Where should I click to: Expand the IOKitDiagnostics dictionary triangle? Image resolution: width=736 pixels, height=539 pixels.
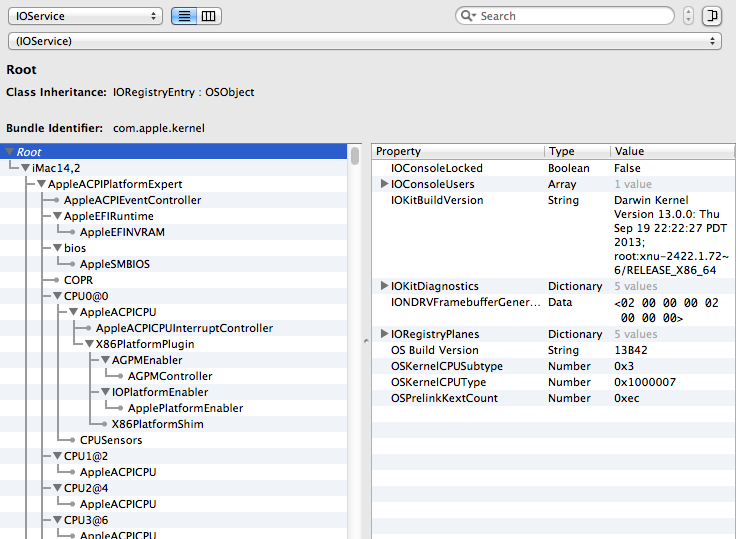pyautogui.click(x=384, y=286)
